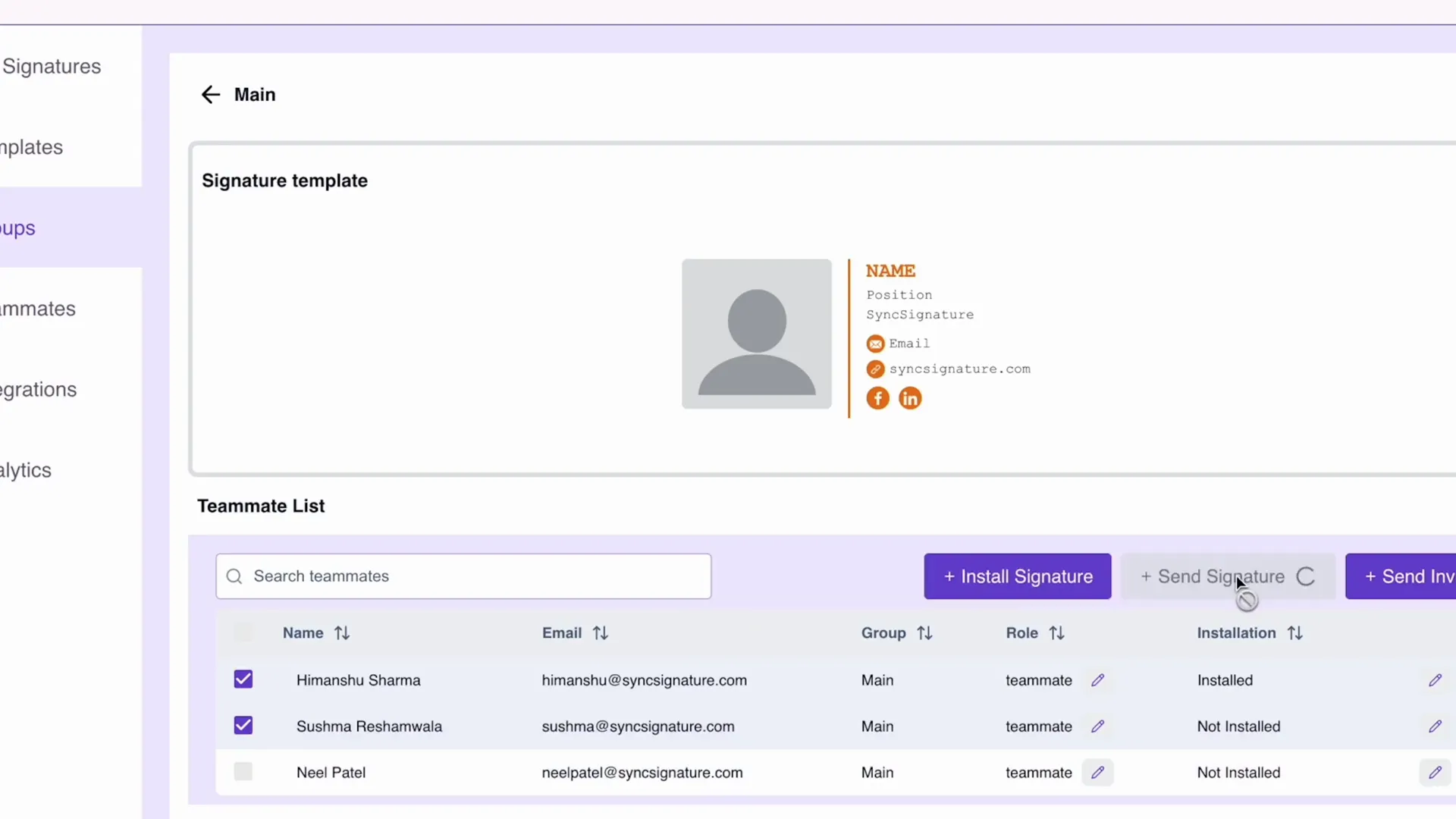This screenshot has width=1456, height=819.
Task: Open Integrations in the sidebar
Action: pyautogui.click(x=39, y=390)
